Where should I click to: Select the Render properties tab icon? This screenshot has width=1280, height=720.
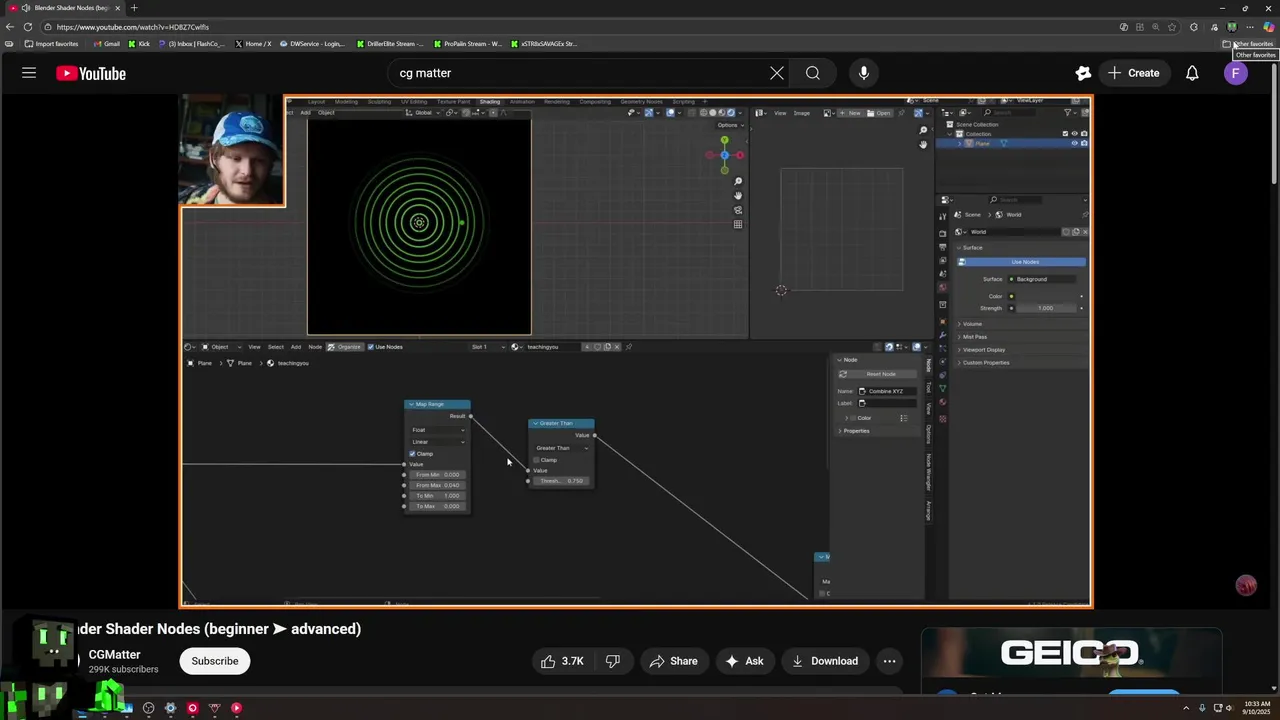tap(942, 232)
